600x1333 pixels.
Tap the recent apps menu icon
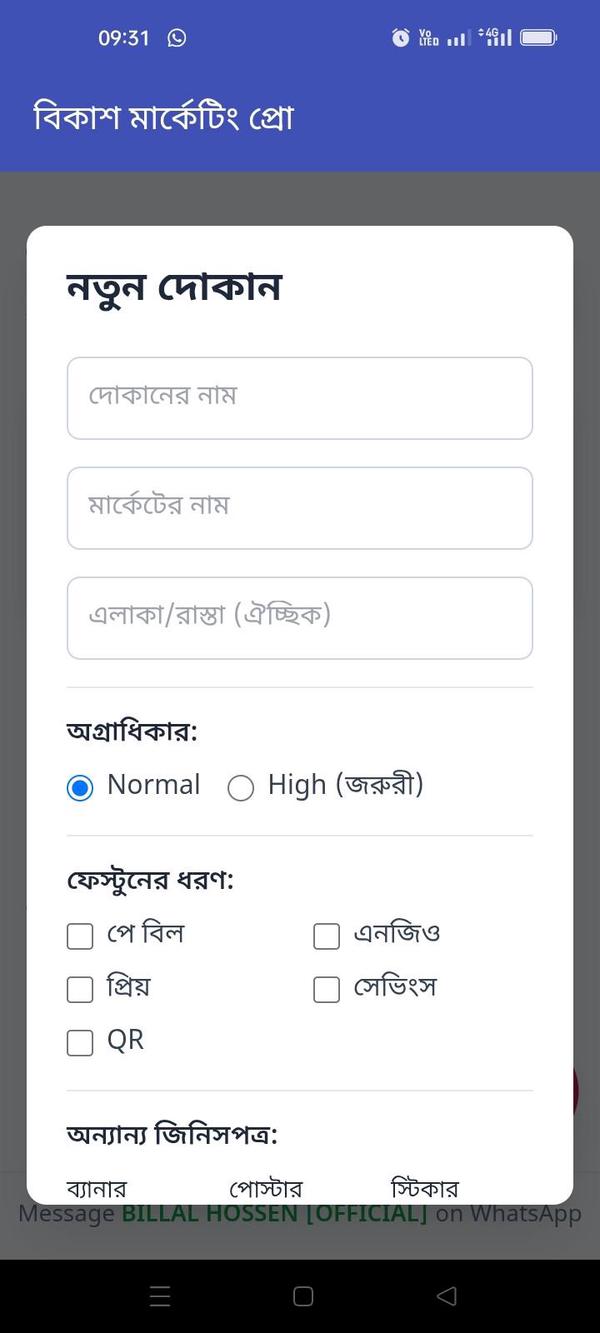click(x=160, y=1296)
